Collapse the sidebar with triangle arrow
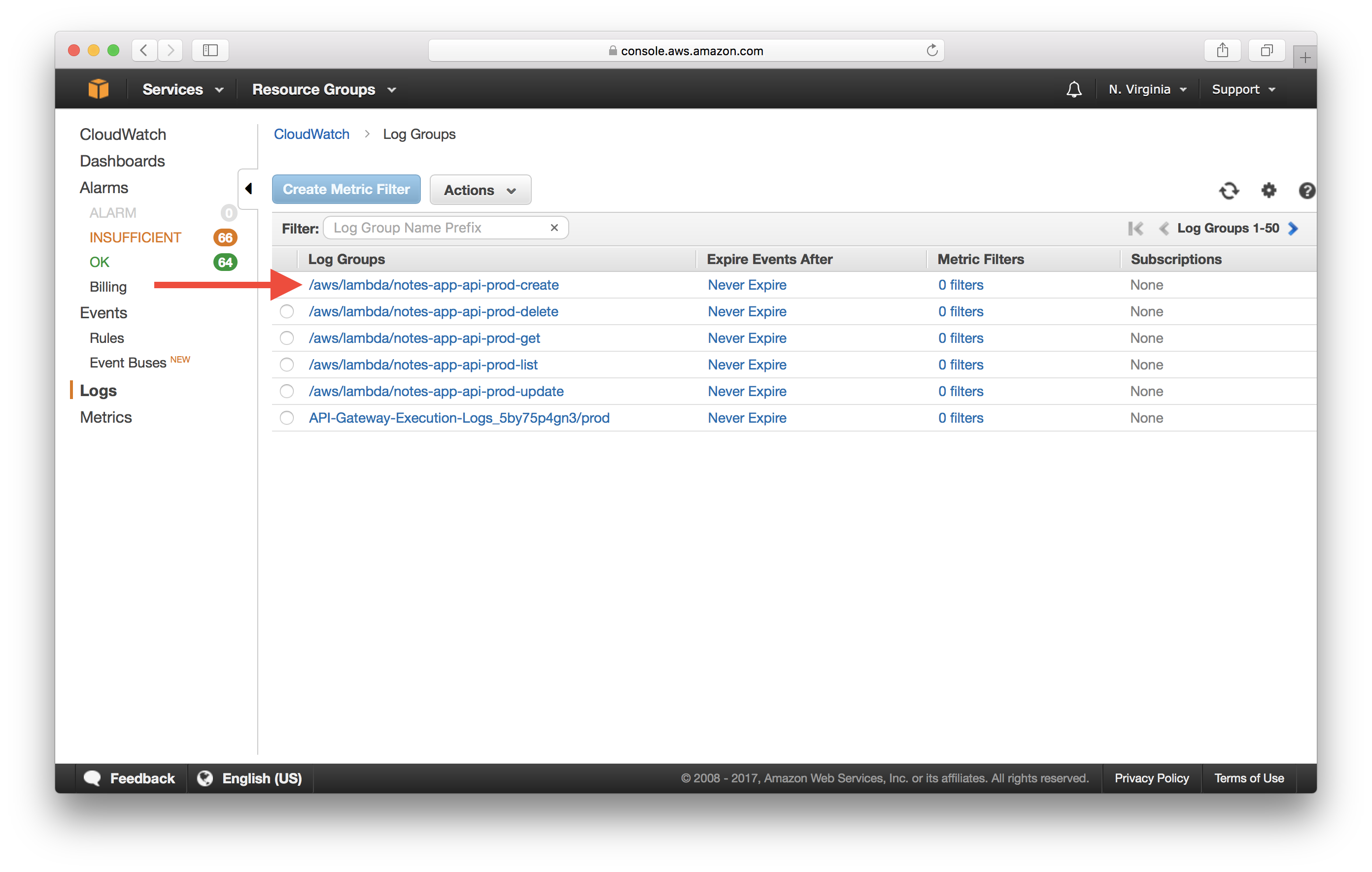The width and height of the screenshot is (1372, 872). (248, 189)
